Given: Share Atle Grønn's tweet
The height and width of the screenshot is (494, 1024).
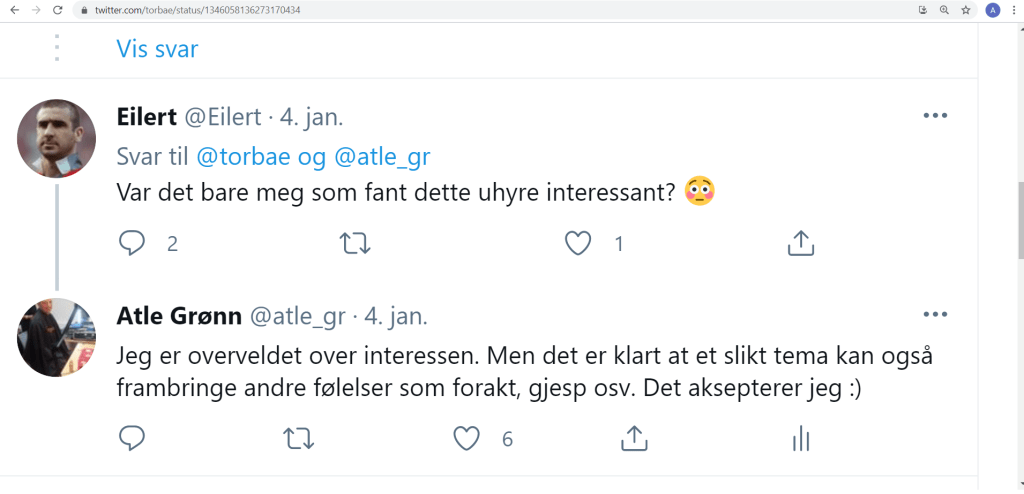Looking at the screenshot, I should coord(633,438).
